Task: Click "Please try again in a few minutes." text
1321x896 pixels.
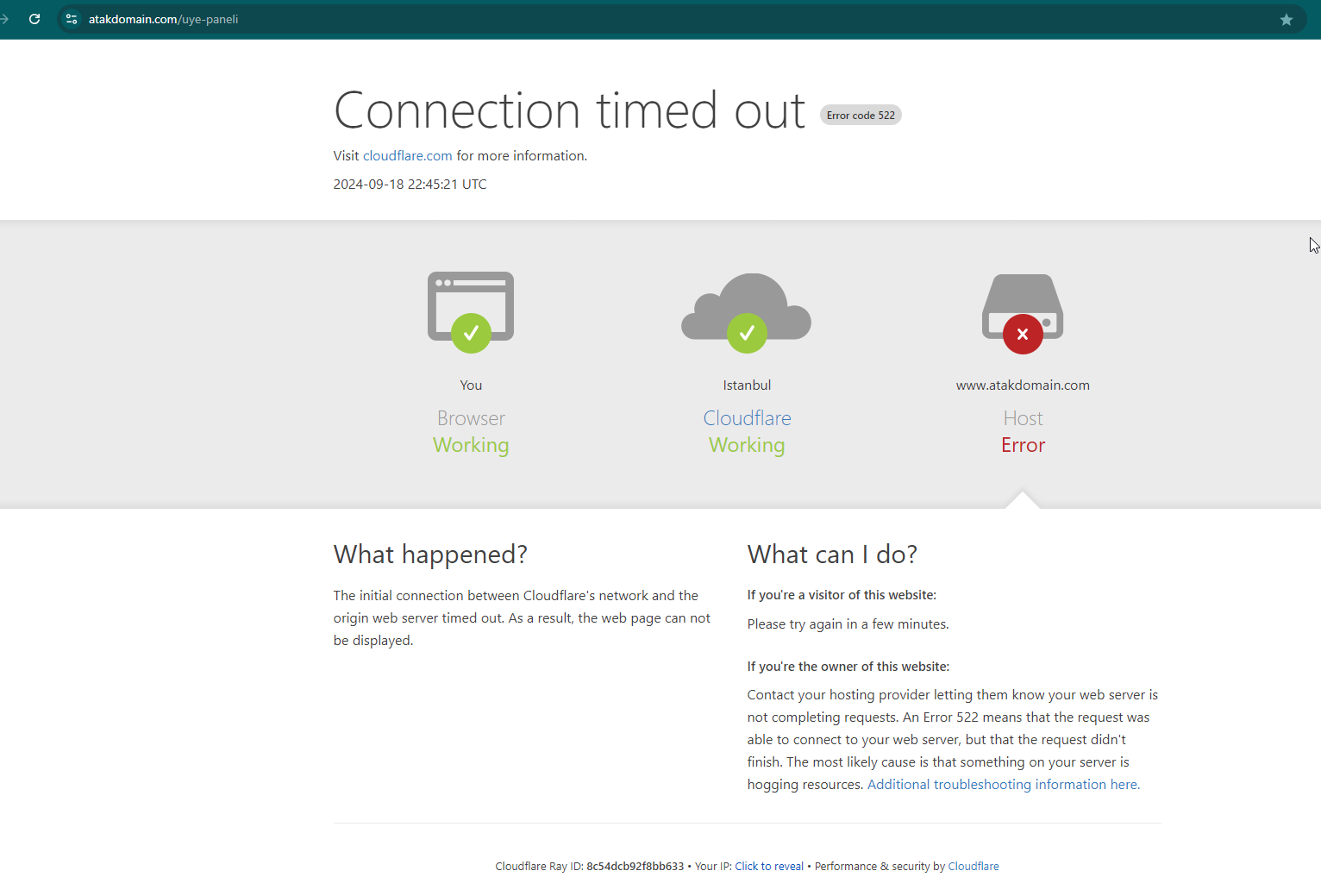Action: pyautogui.click(x=848, y=624)
